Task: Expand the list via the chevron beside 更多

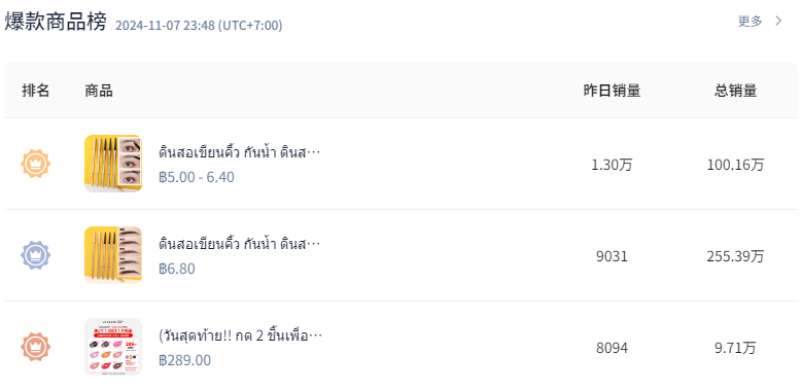Action: [x=779, y=21]
